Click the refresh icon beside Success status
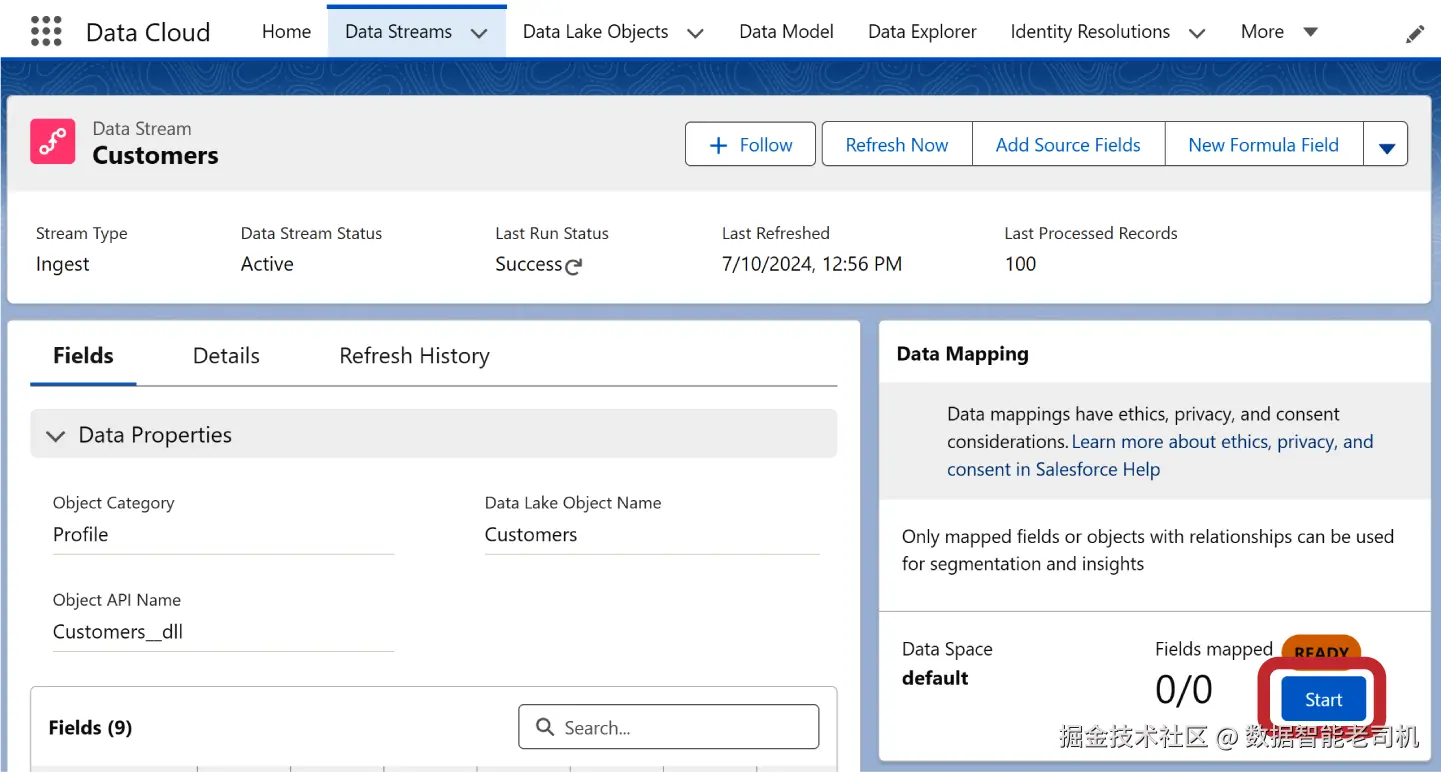This screenshot has height=772, width=1441. click(x=573, y=266)
